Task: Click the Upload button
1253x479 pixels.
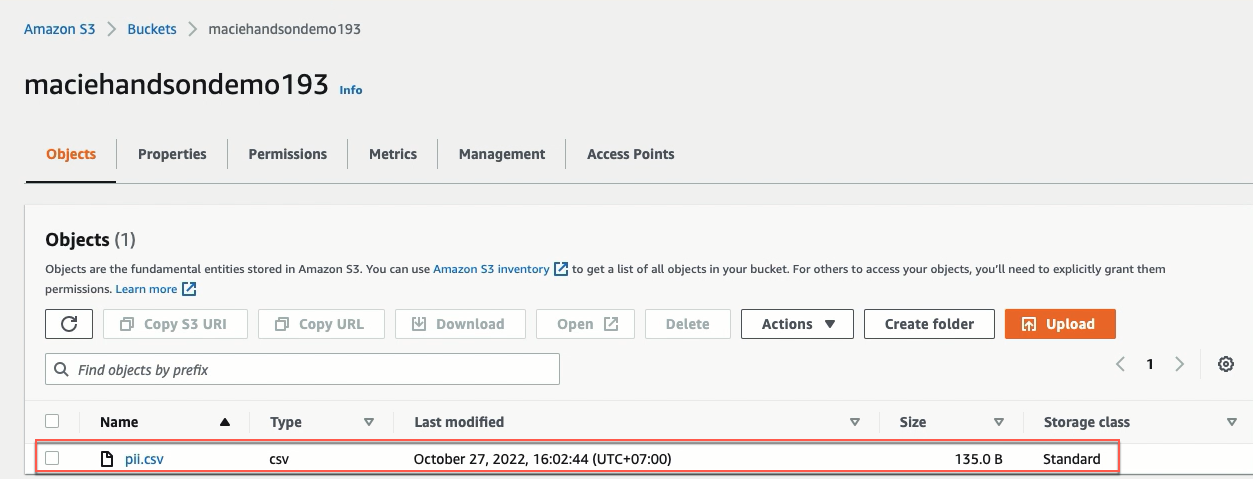Action: (1060, 324)
